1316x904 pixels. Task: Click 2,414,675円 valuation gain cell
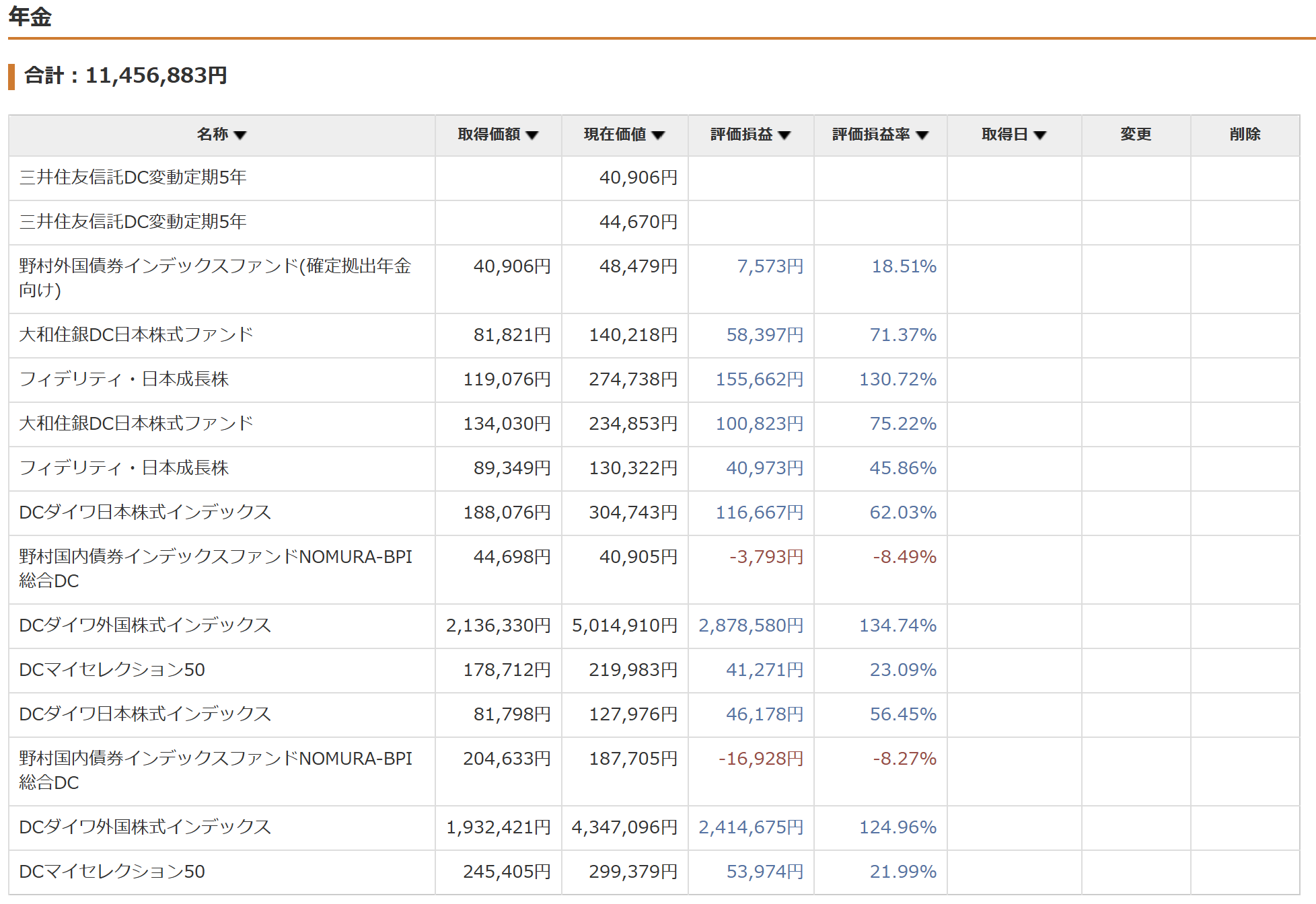point(751,827)
